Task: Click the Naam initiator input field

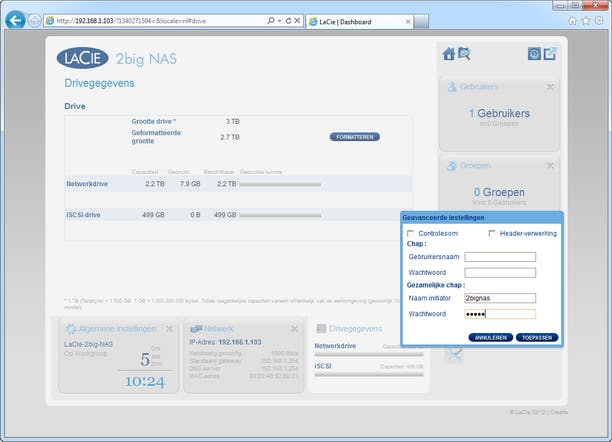Action: click(500, 298)
